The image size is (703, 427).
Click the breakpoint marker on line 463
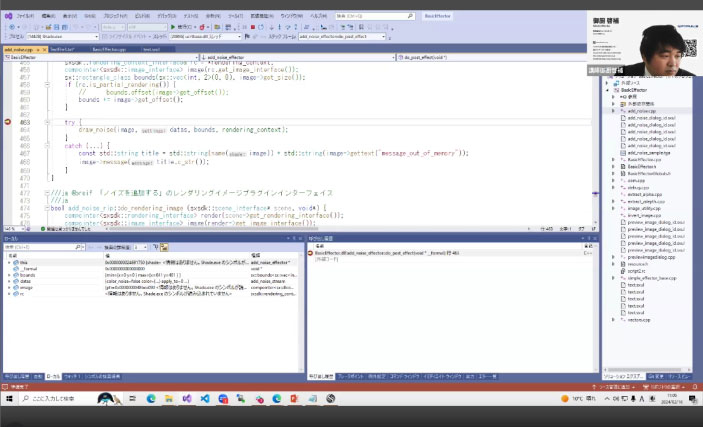[8, 121]
